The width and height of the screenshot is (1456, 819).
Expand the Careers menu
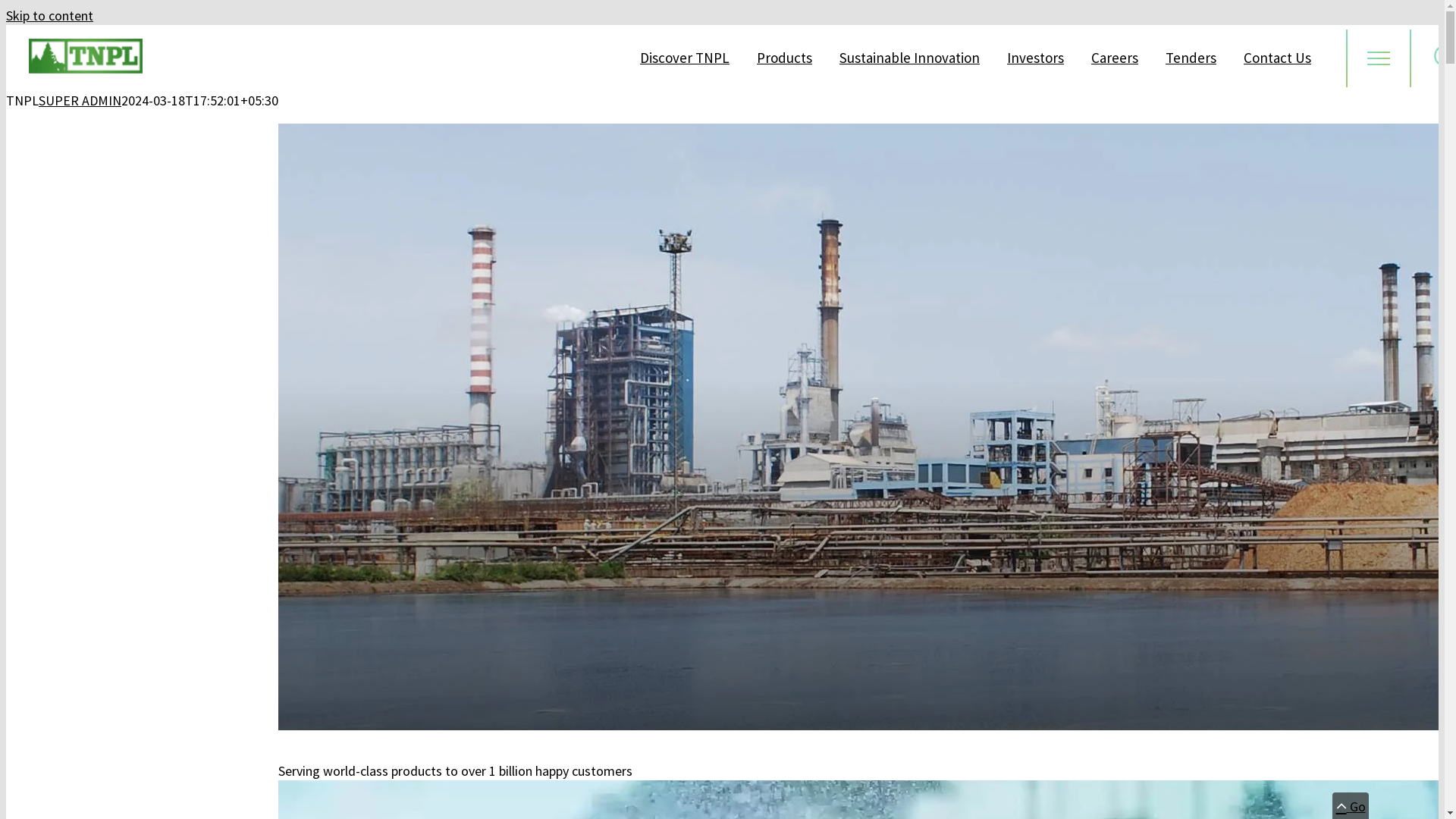(1114, 58)
